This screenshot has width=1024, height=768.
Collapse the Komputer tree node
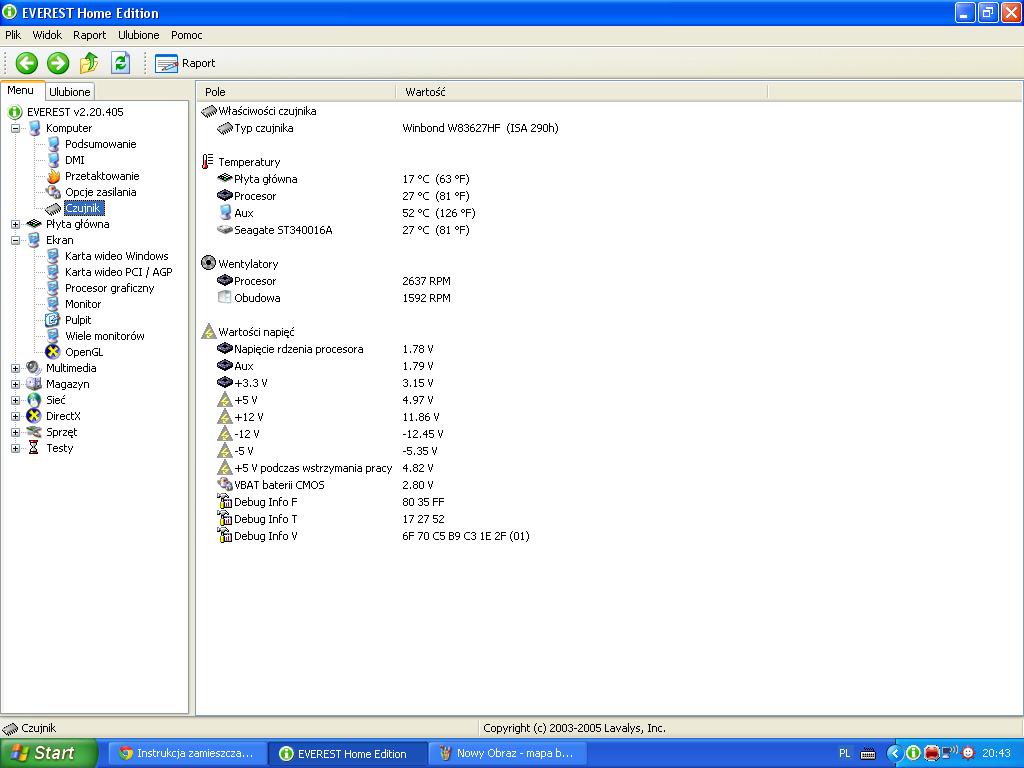click(15, 129)
